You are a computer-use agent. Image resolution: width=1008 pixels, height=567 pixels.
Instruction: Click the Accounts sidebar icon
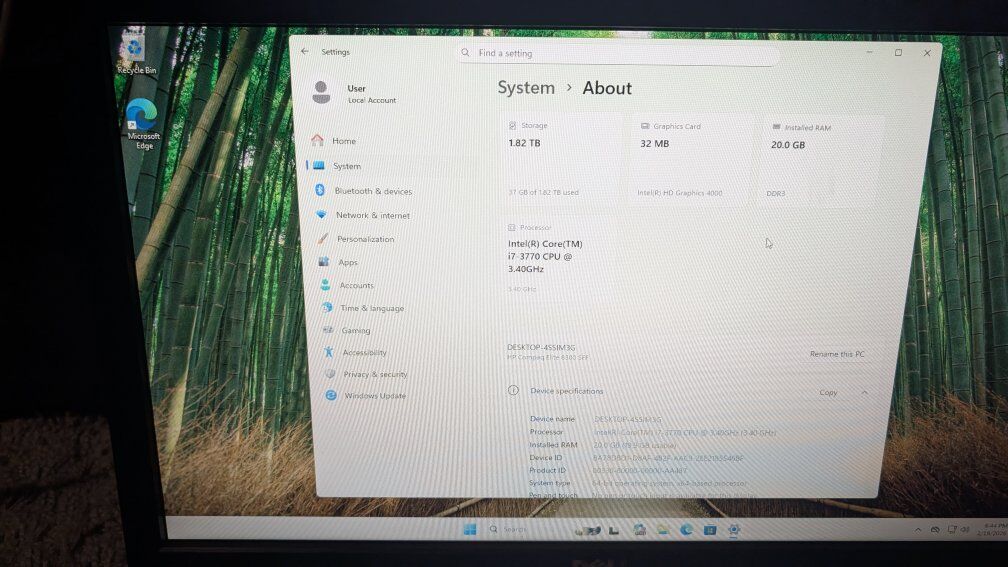tap(326, 285)
